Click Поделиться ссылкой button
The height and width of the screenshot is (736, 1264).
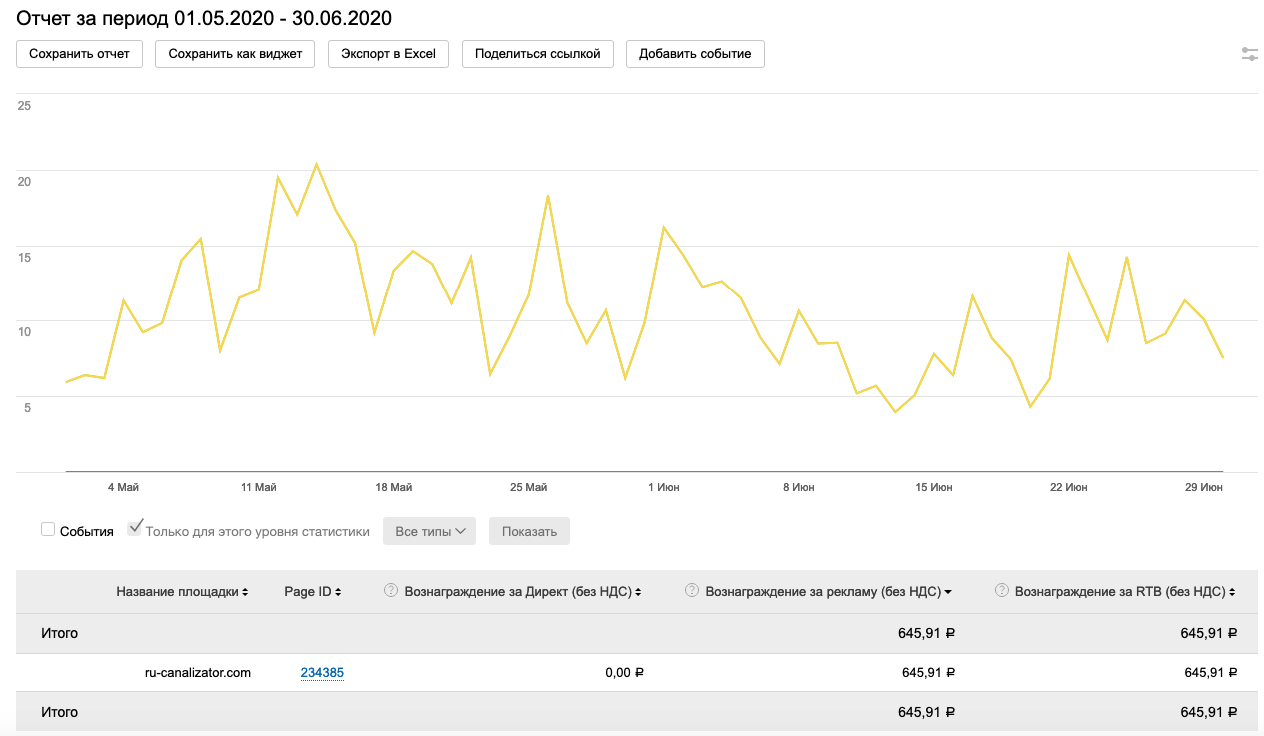(538, 54)
